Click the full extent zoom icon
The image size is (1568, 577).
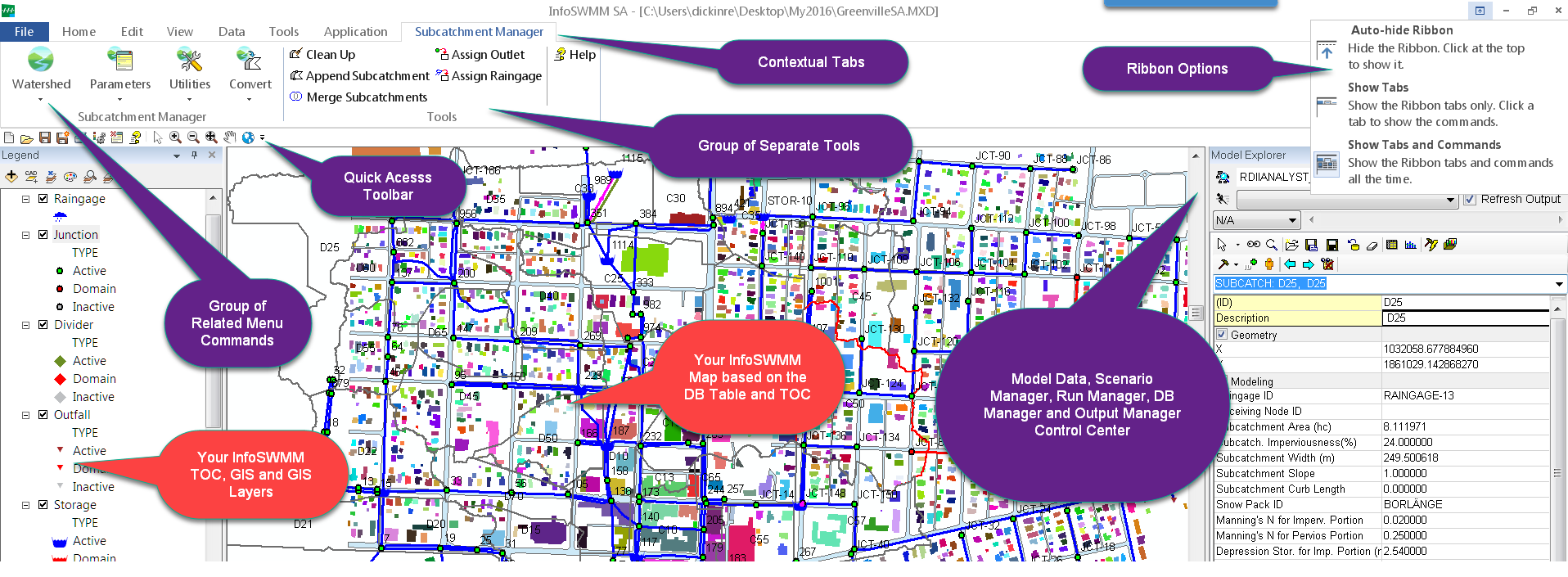[x=211, y=137]
